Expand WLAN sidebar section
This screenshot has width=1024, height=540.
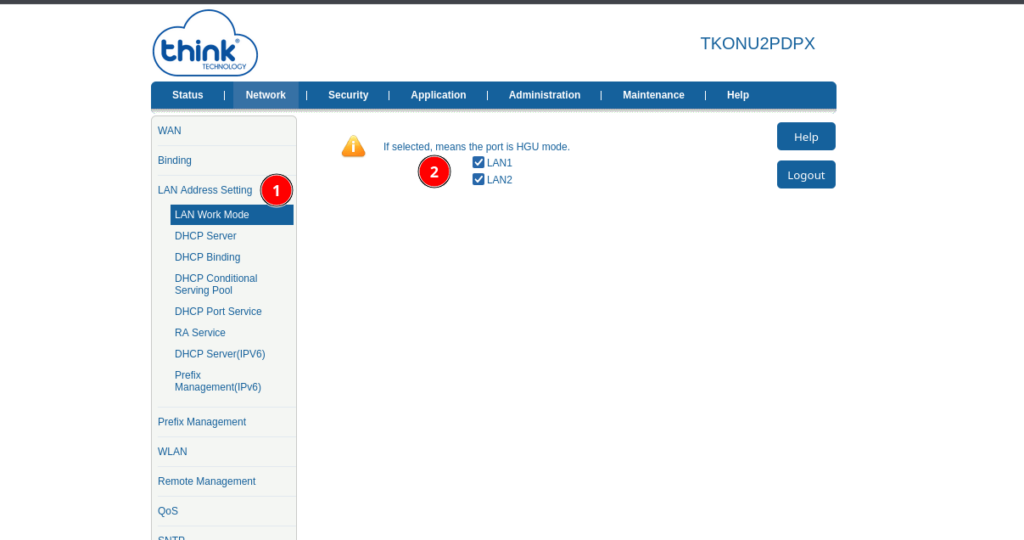(x=172, y=451)
